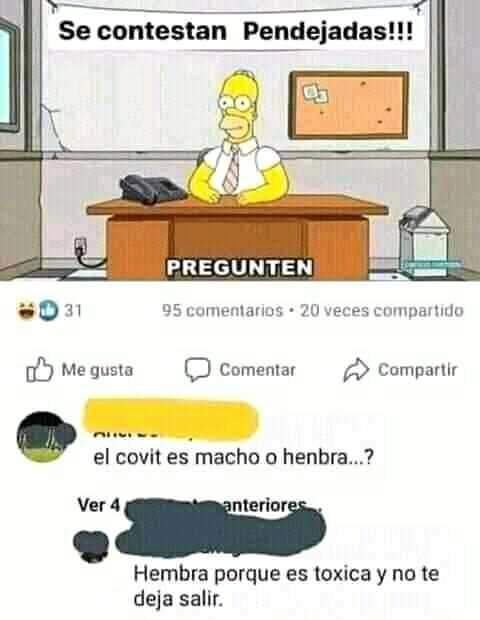This screenshot has width=480, height=620.
Task: Open the reactions count 31
Action: coord(73,311)
